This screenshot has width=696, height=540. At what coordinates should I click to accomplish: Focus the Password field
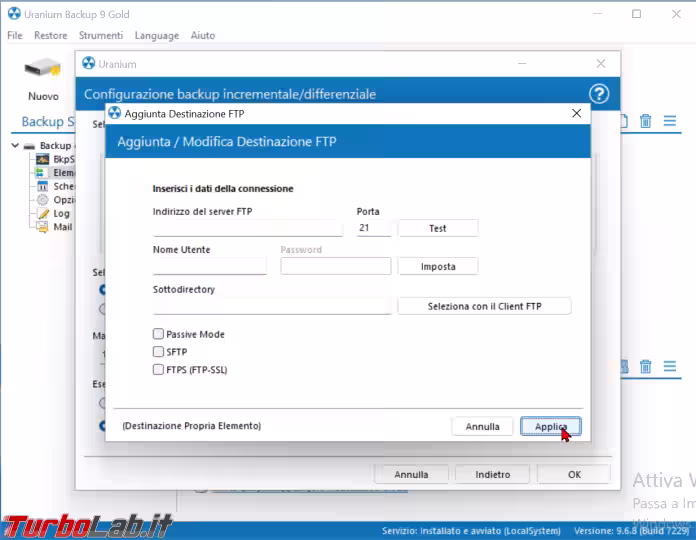336,266
